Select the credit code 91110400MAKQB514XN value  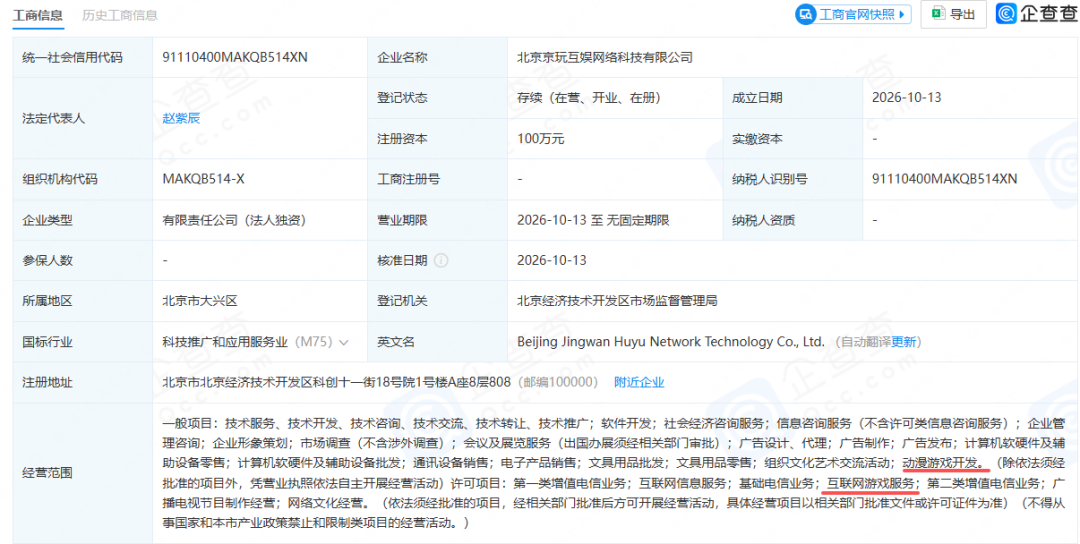[x=235, y=57]
